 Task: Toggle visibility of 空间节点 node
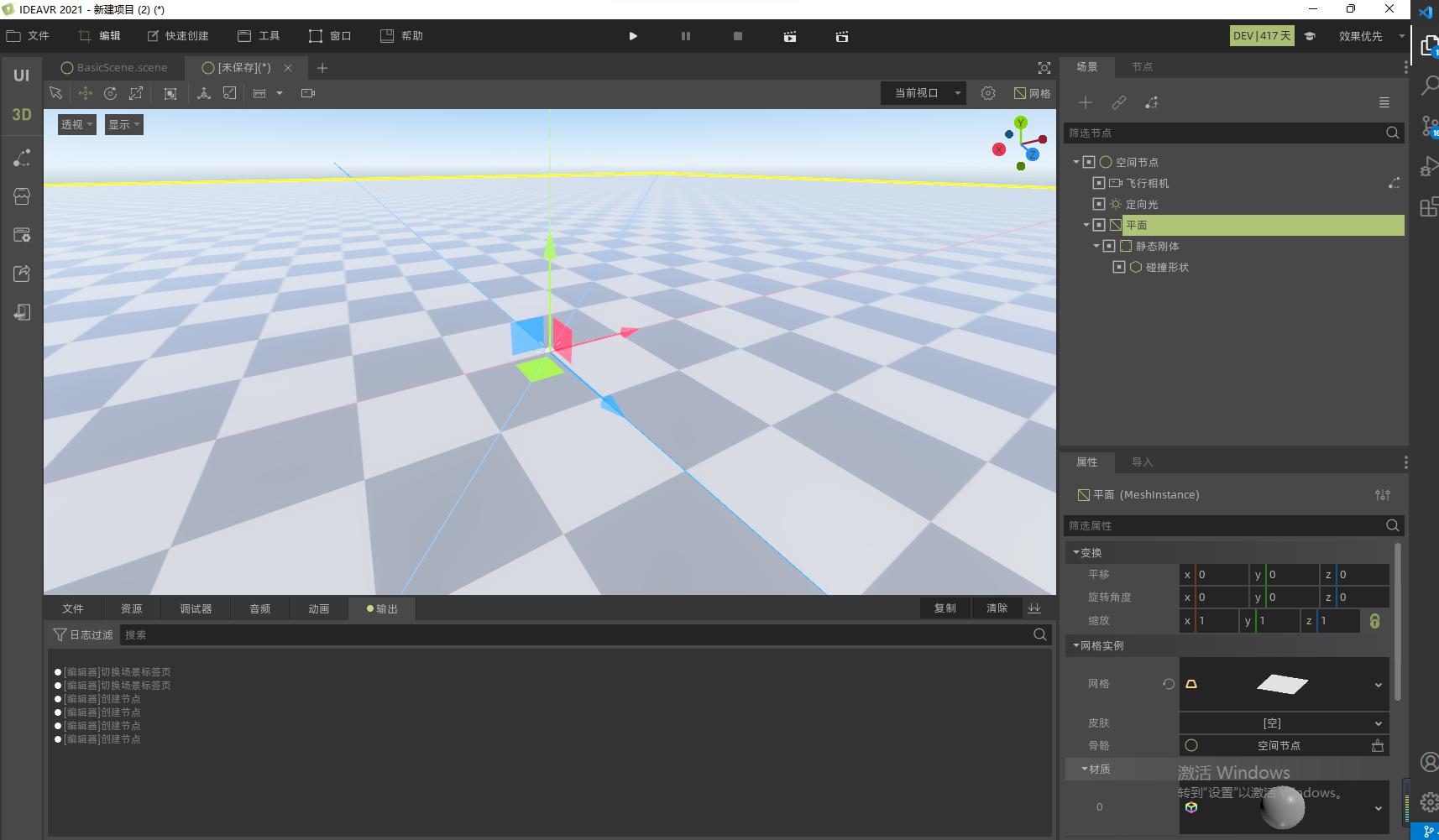[x=1089, y=162]
